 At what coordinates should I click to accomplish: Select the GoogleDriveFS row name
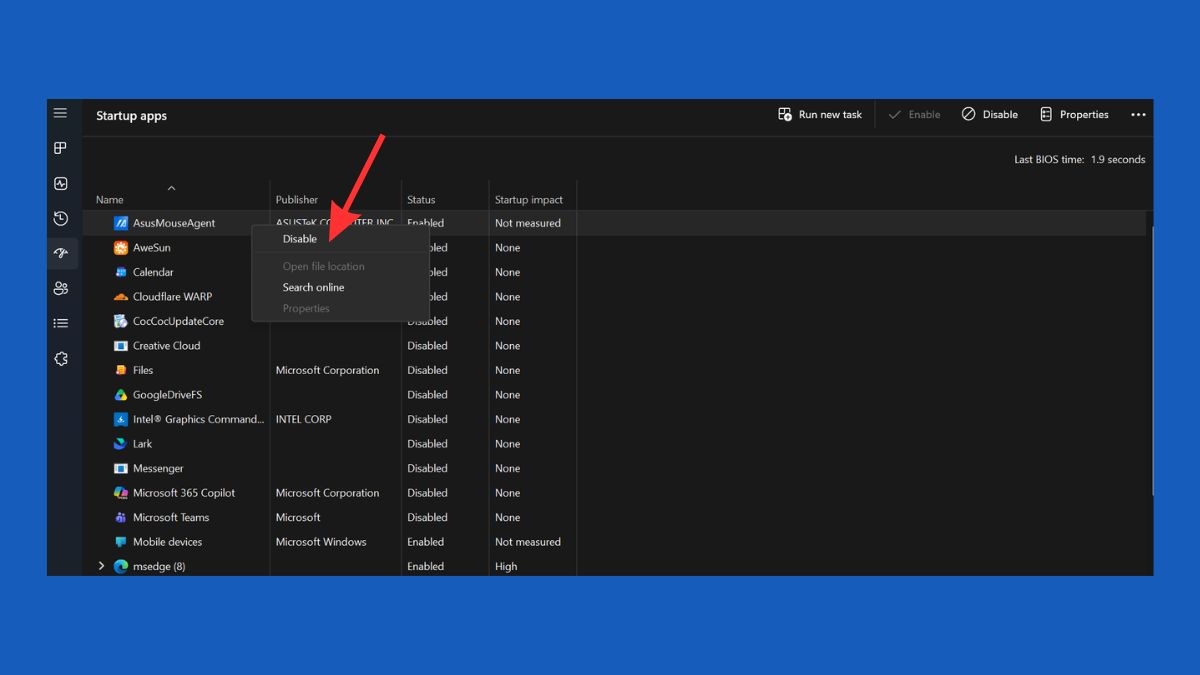[x=167, y=394]
